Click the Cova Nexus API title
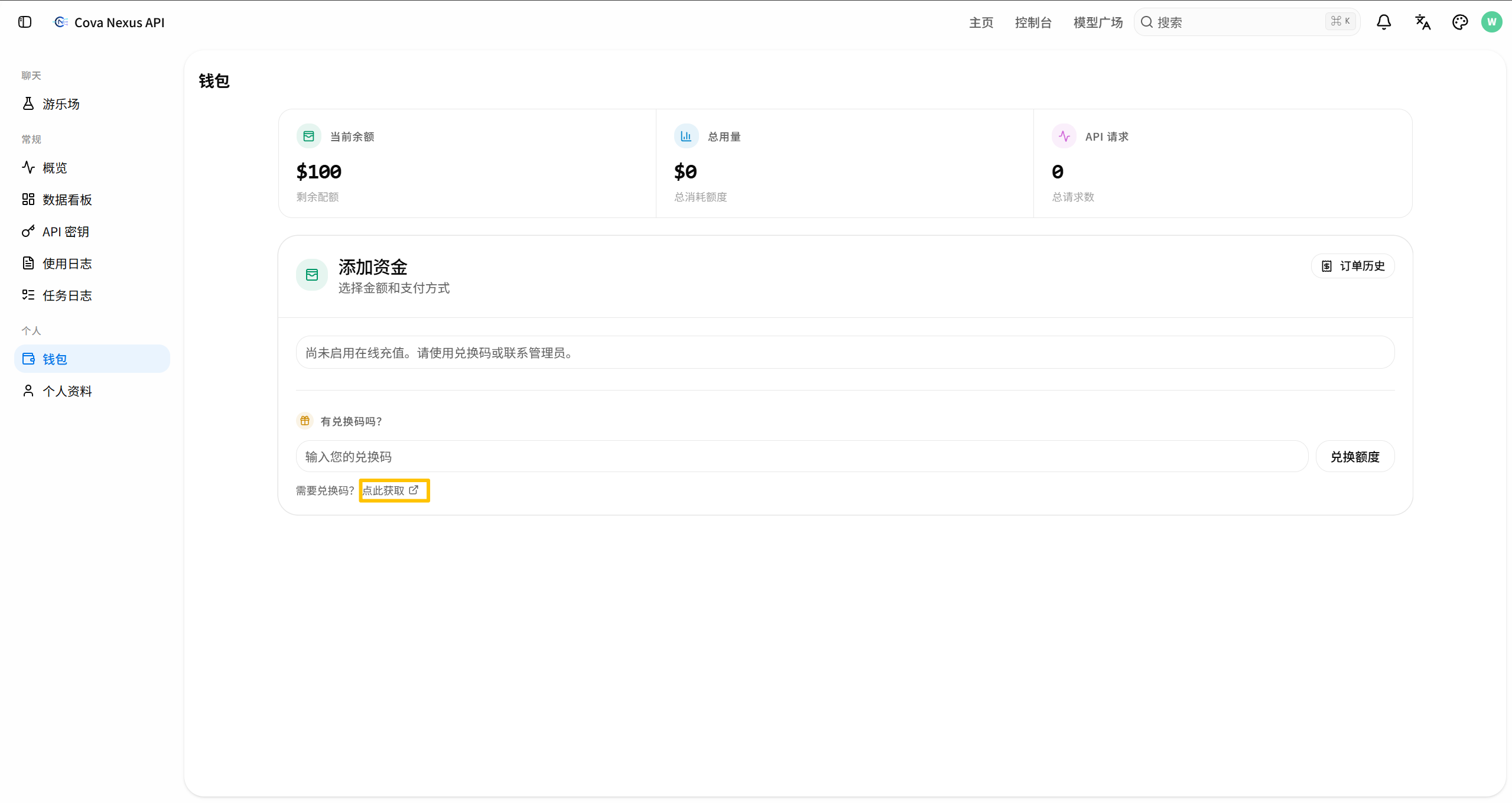Image resolution: width=1512 pixels, height=803 pixels. [119, 22]
